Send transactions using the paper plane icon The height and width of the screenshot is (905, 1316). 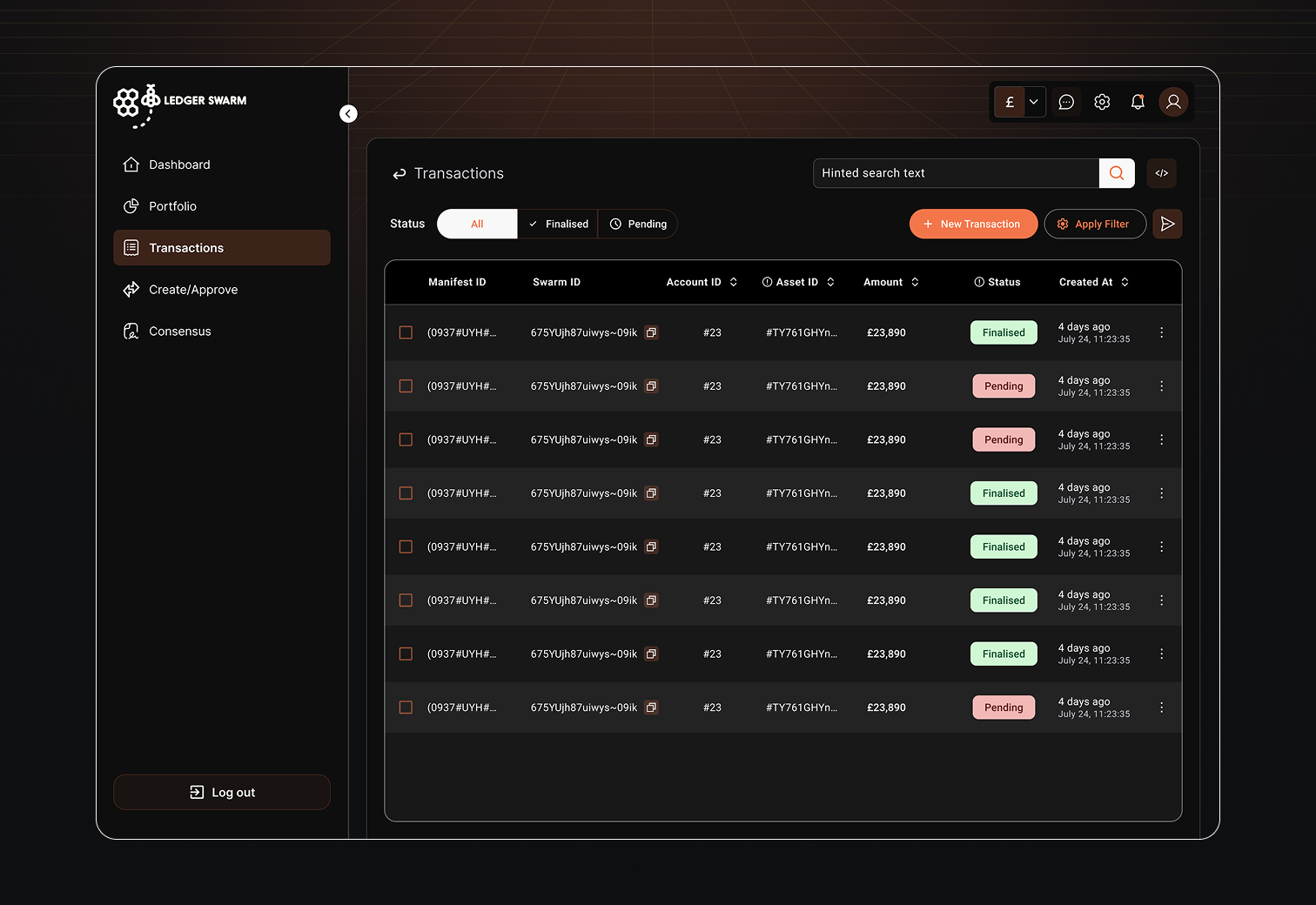click(x=1167, y=224)
